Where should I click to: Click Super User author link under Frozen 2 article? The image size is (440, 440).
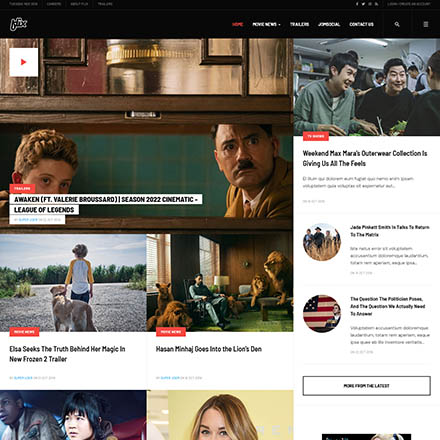[x=23, y=378]
